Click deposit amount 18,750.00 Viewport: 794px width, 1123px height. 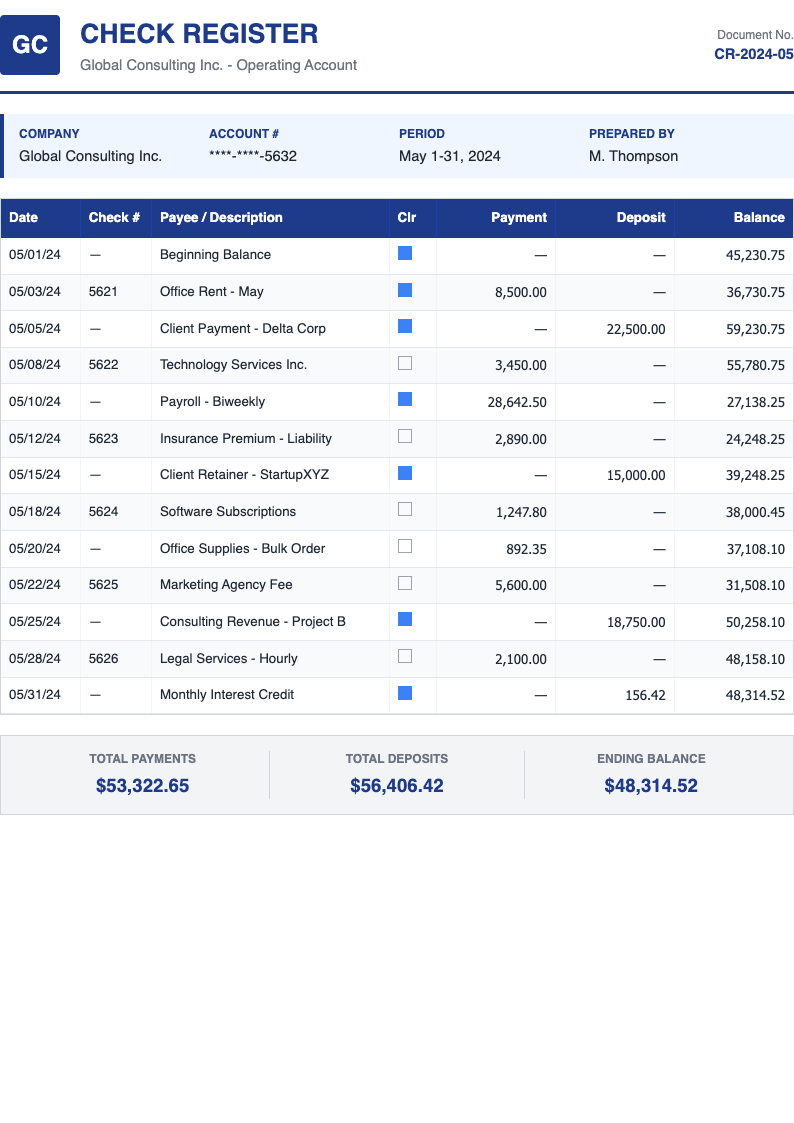[x=636, y=622]
